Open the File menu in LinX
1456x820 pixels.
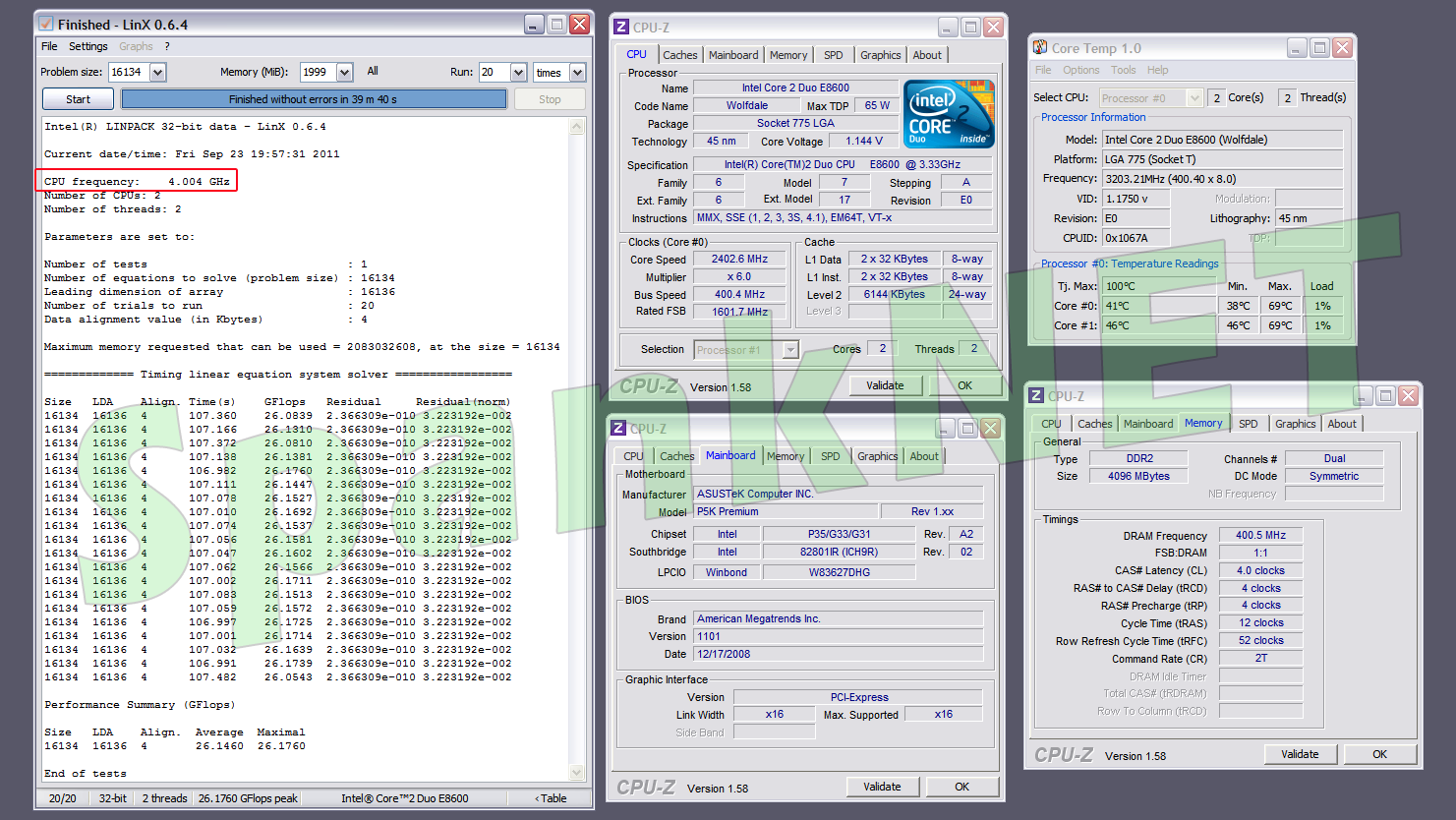pos(49,46)
